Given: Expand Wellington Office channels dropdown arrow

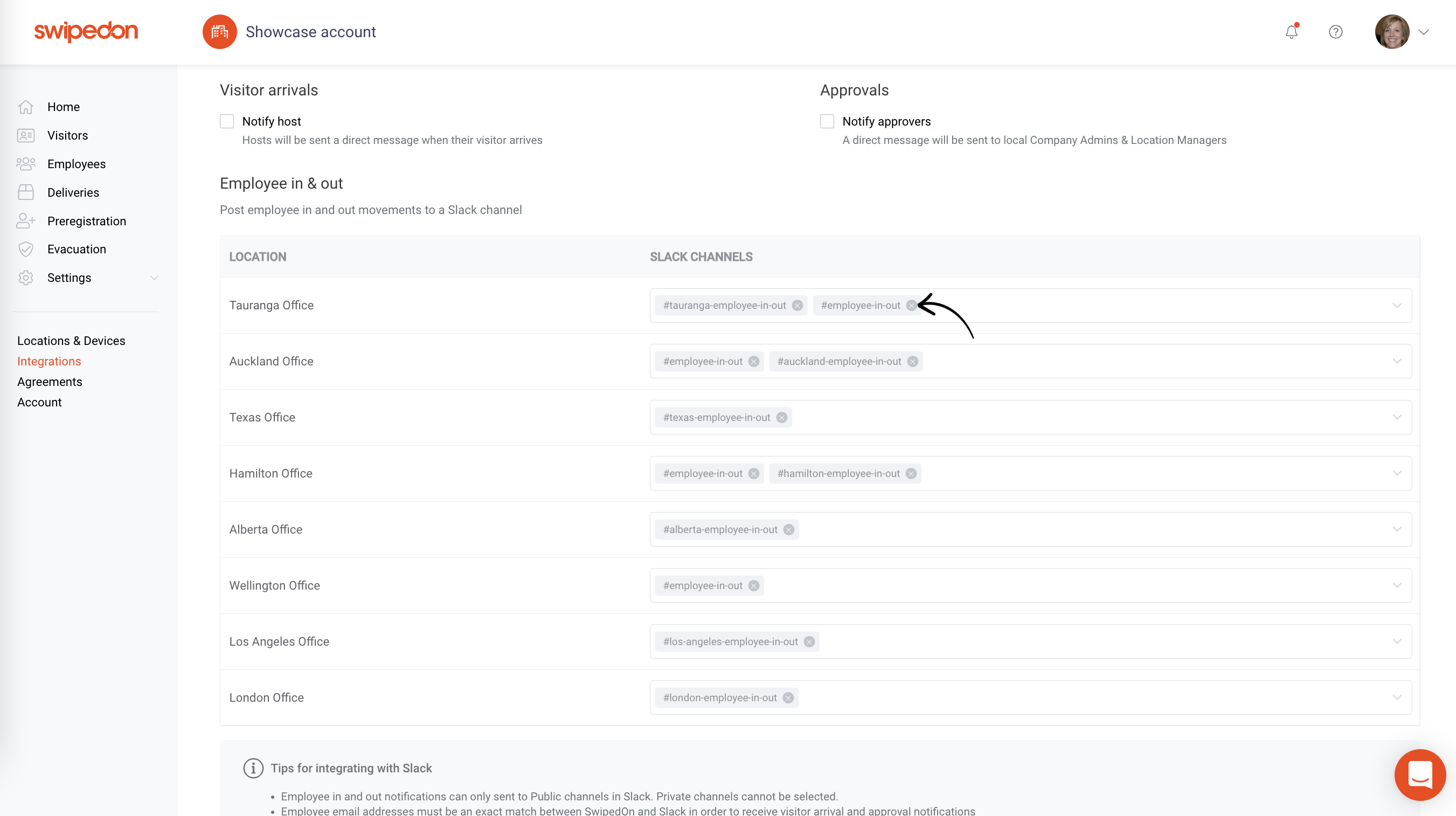Looking at the screenshot, I should (1397, 585).
